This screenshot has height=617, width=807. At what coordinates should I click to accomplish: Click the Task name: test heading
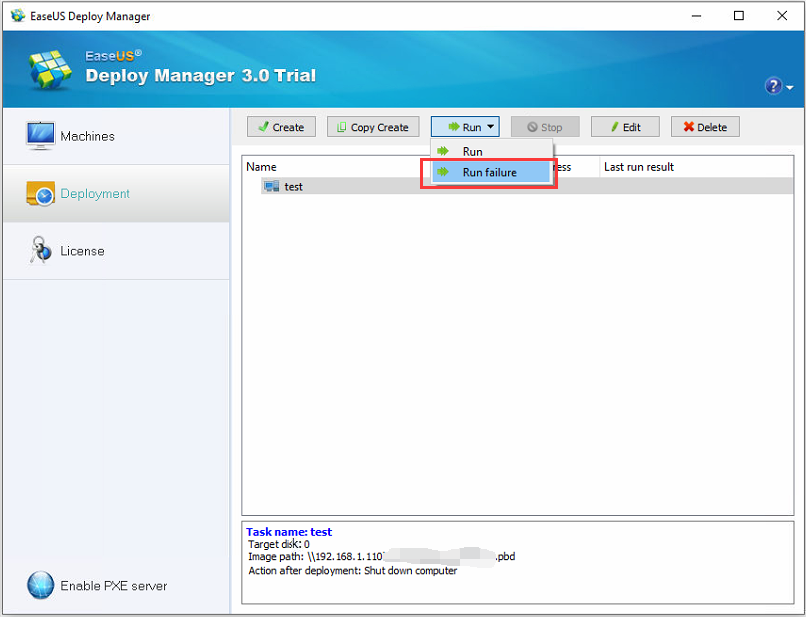click(289, 532)
